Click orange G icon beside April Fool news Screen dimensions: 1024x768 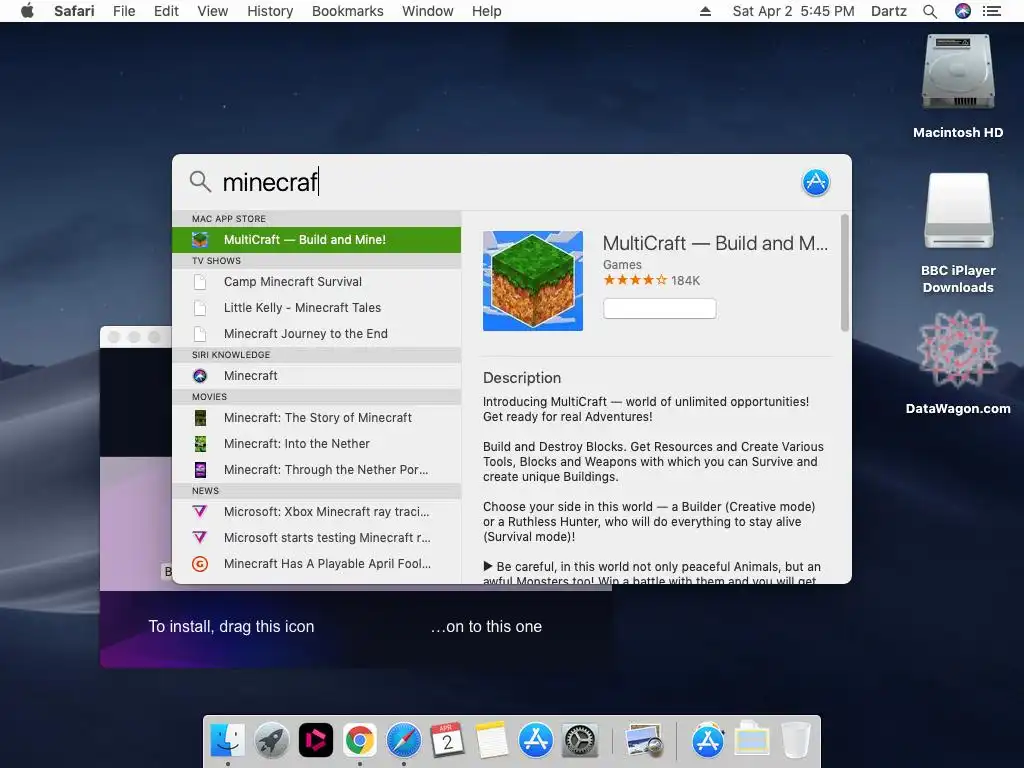(200, 564)
